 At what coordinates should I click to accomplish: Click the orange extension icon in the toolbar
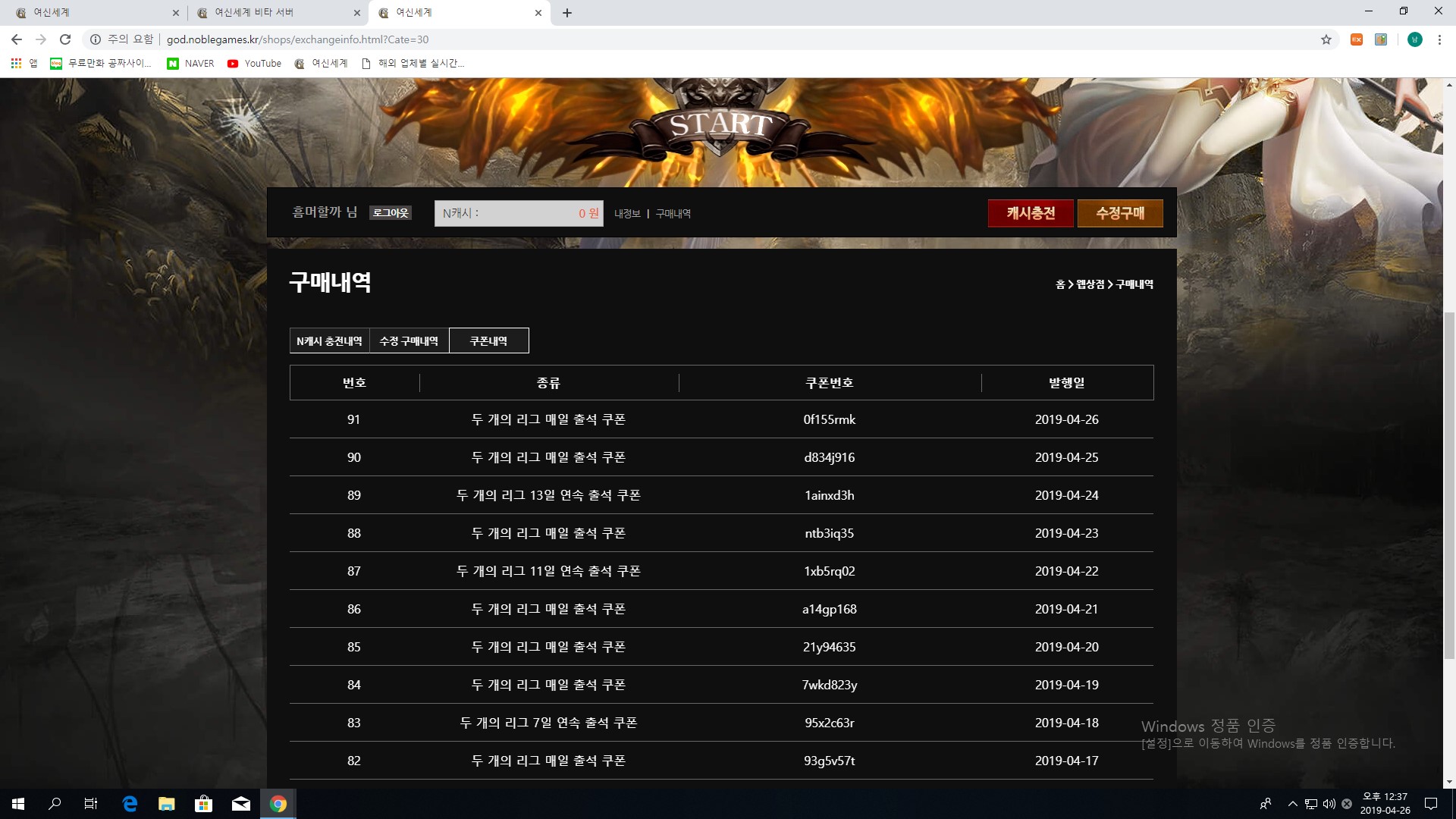point(1357,39)
